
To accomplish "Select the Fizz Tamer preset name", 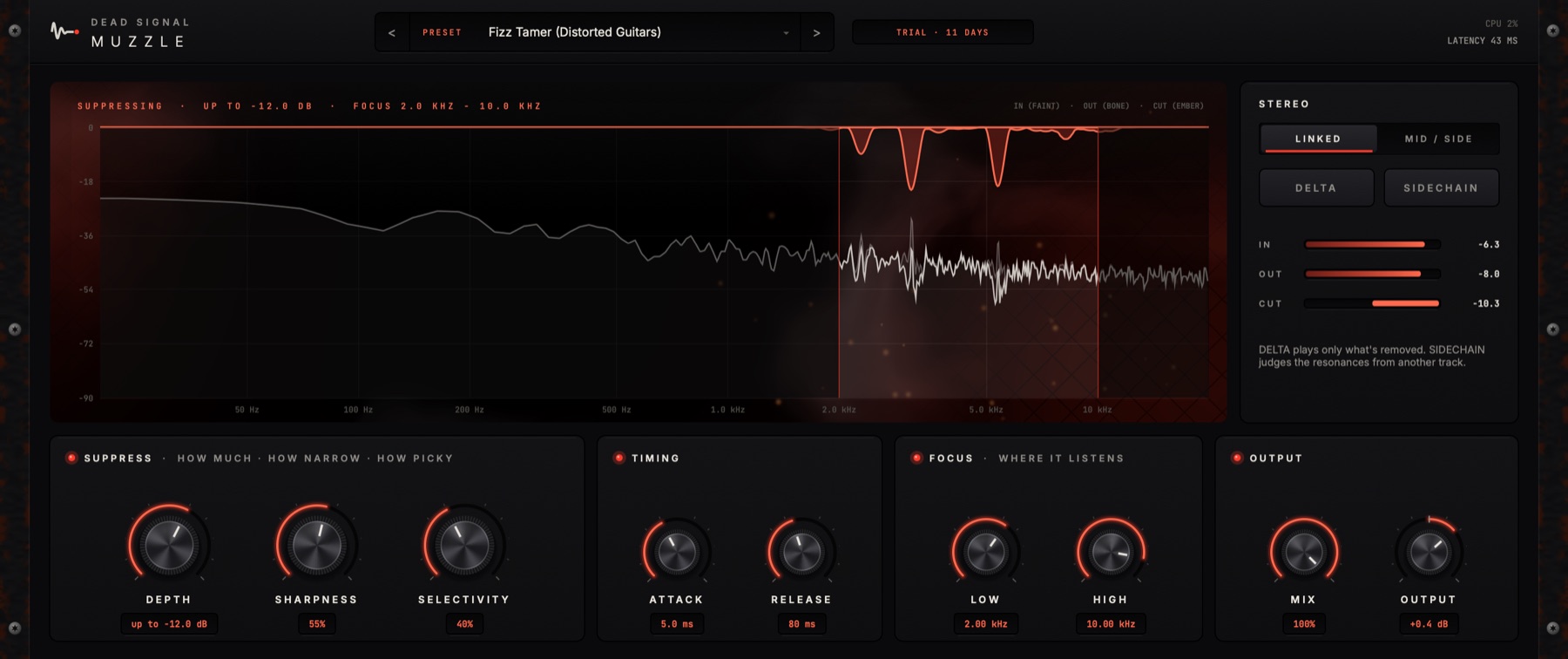I will 574,32.
